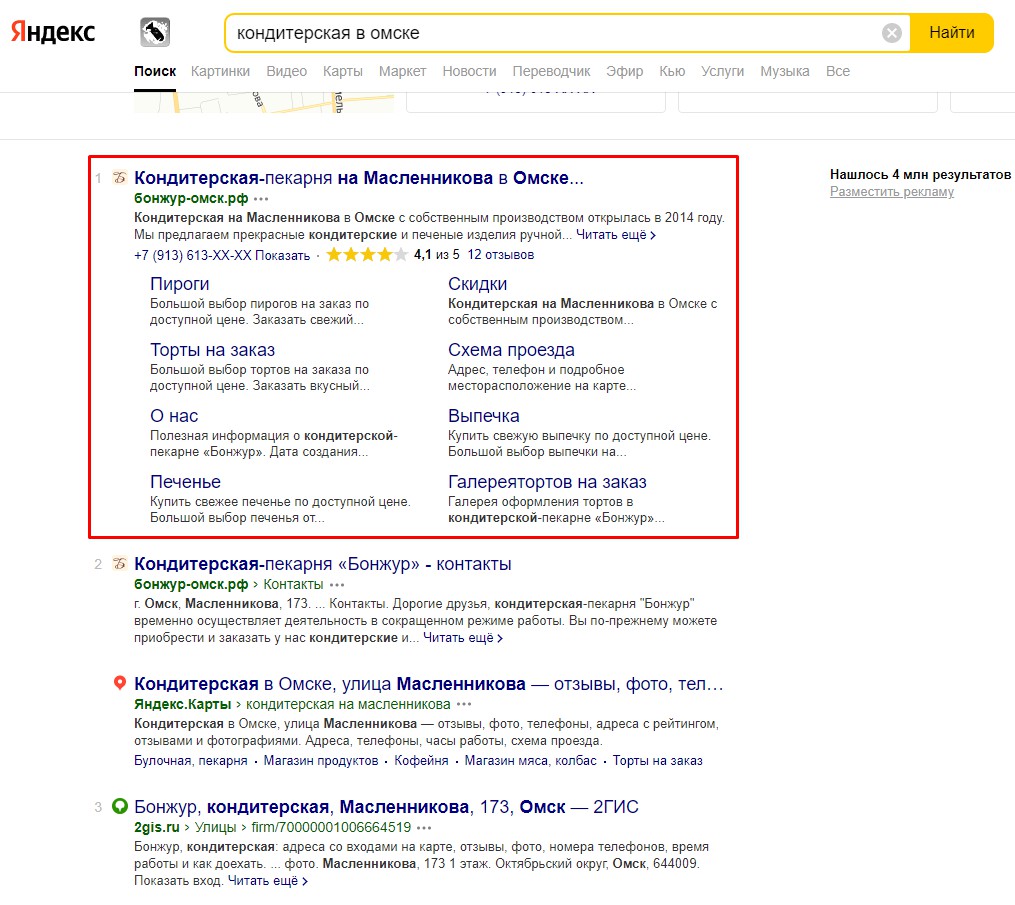Open Бонжур, кондитерская, Масленникова, 173 2ГИС result

click(x=386, y=807)
